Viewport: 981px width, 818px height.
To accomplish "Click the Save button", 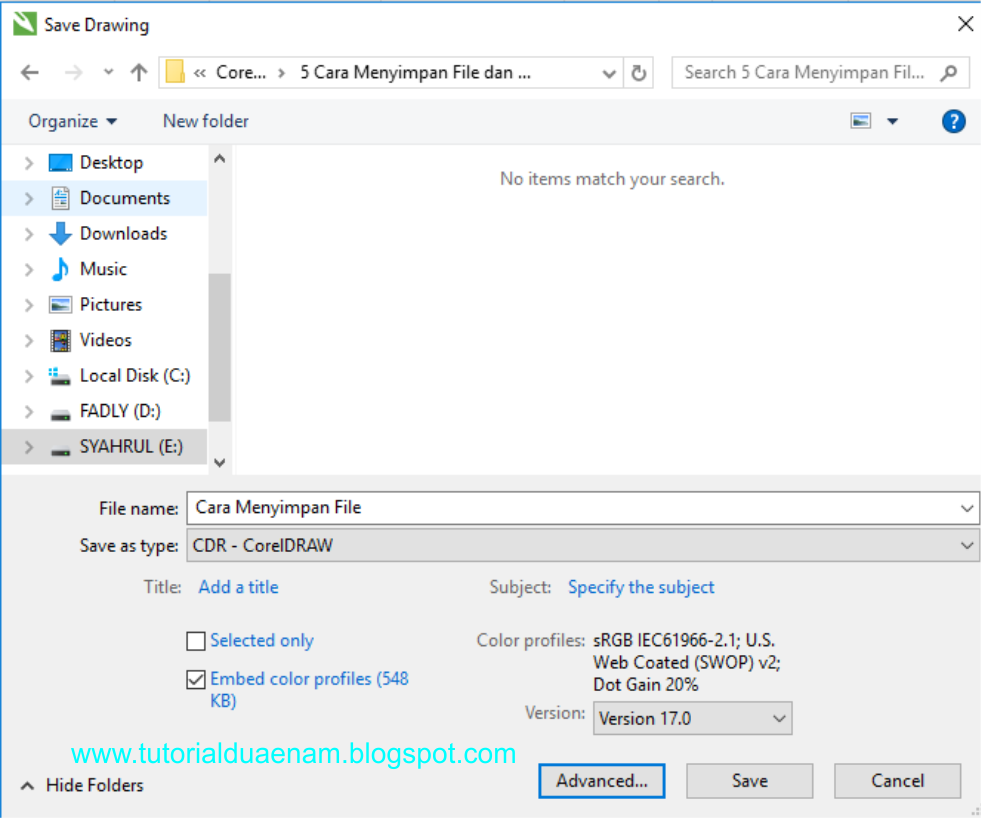I will pyautogui.click(x=750, y=781).
